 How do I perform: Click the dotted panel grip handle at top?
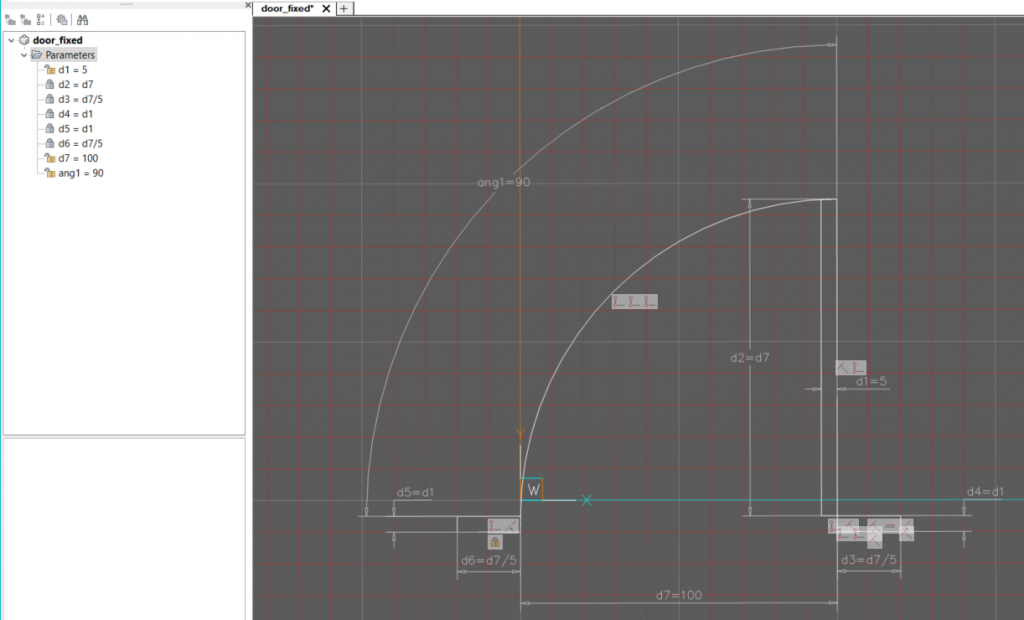tap(127, 4)
